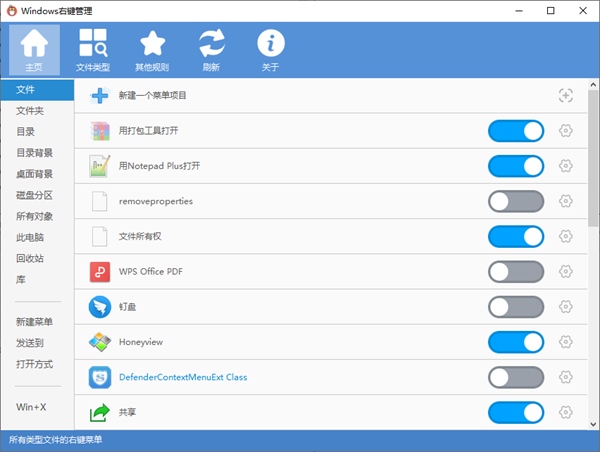Click the 文件所有权 blank file icon
600x452 pixels.
tap(99, 237)
